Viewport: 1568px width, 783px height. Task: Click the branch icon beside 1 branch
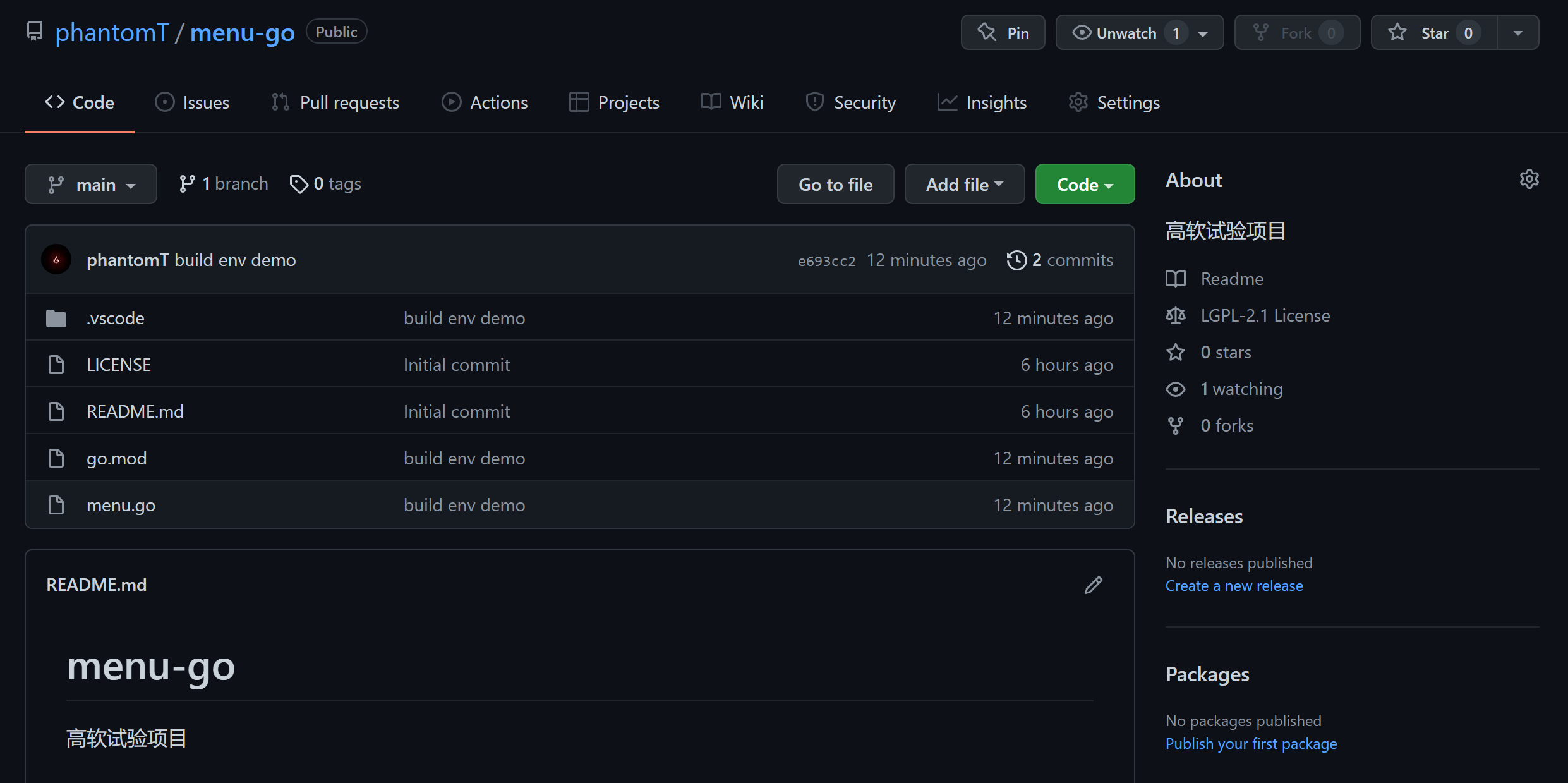click(187, 184)
